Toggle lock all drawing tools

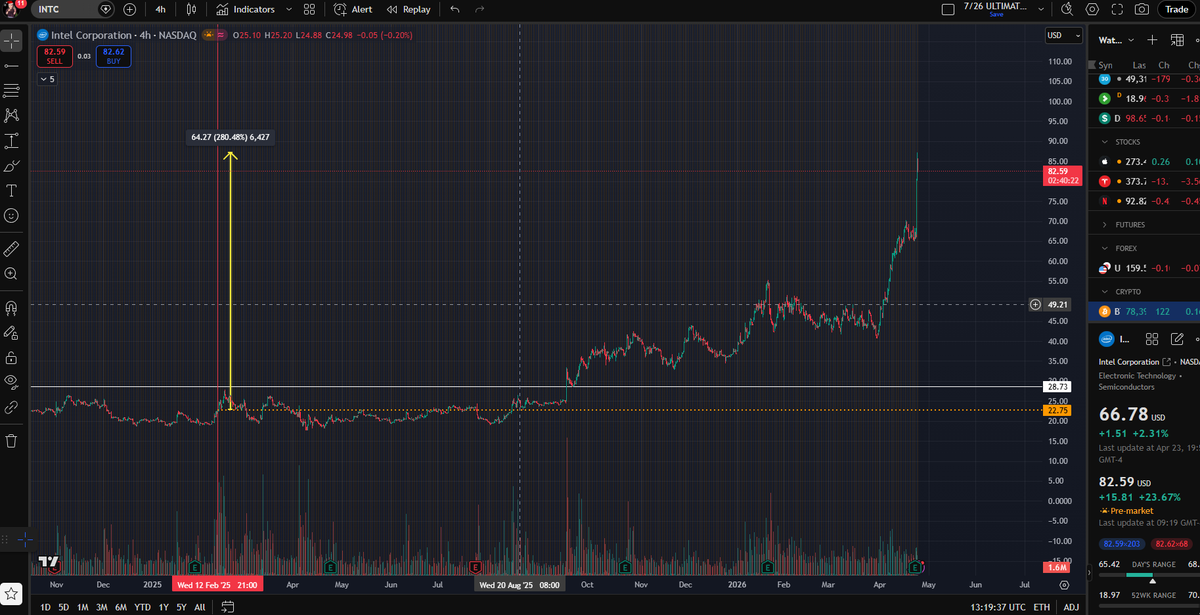click(x=12, y=357)
